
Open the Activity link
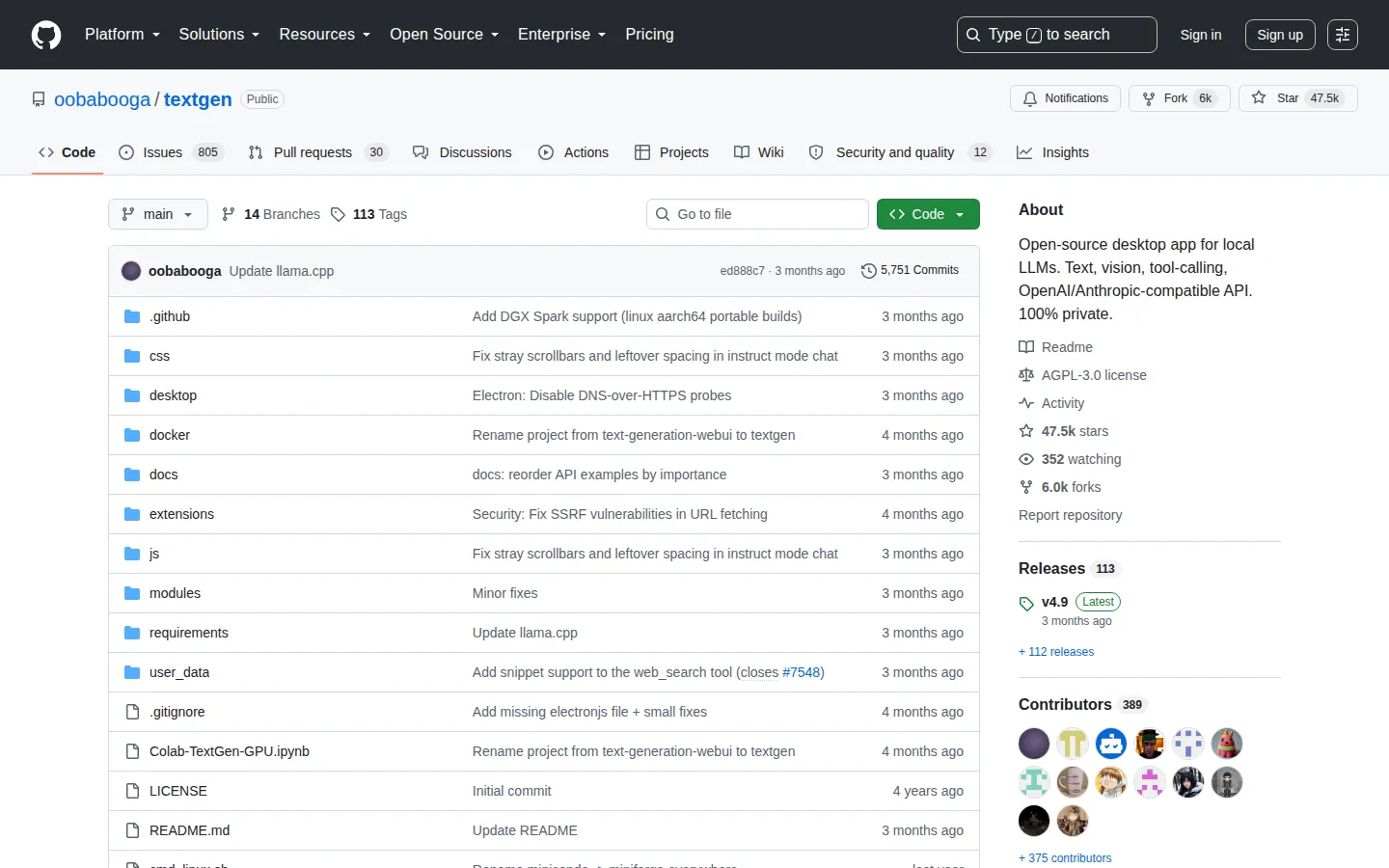(1051, 403)
